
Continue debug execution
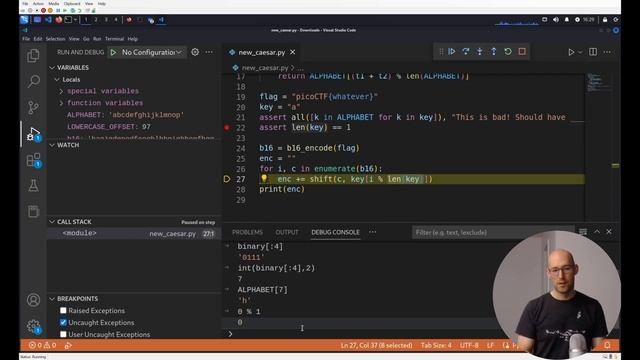452,51
